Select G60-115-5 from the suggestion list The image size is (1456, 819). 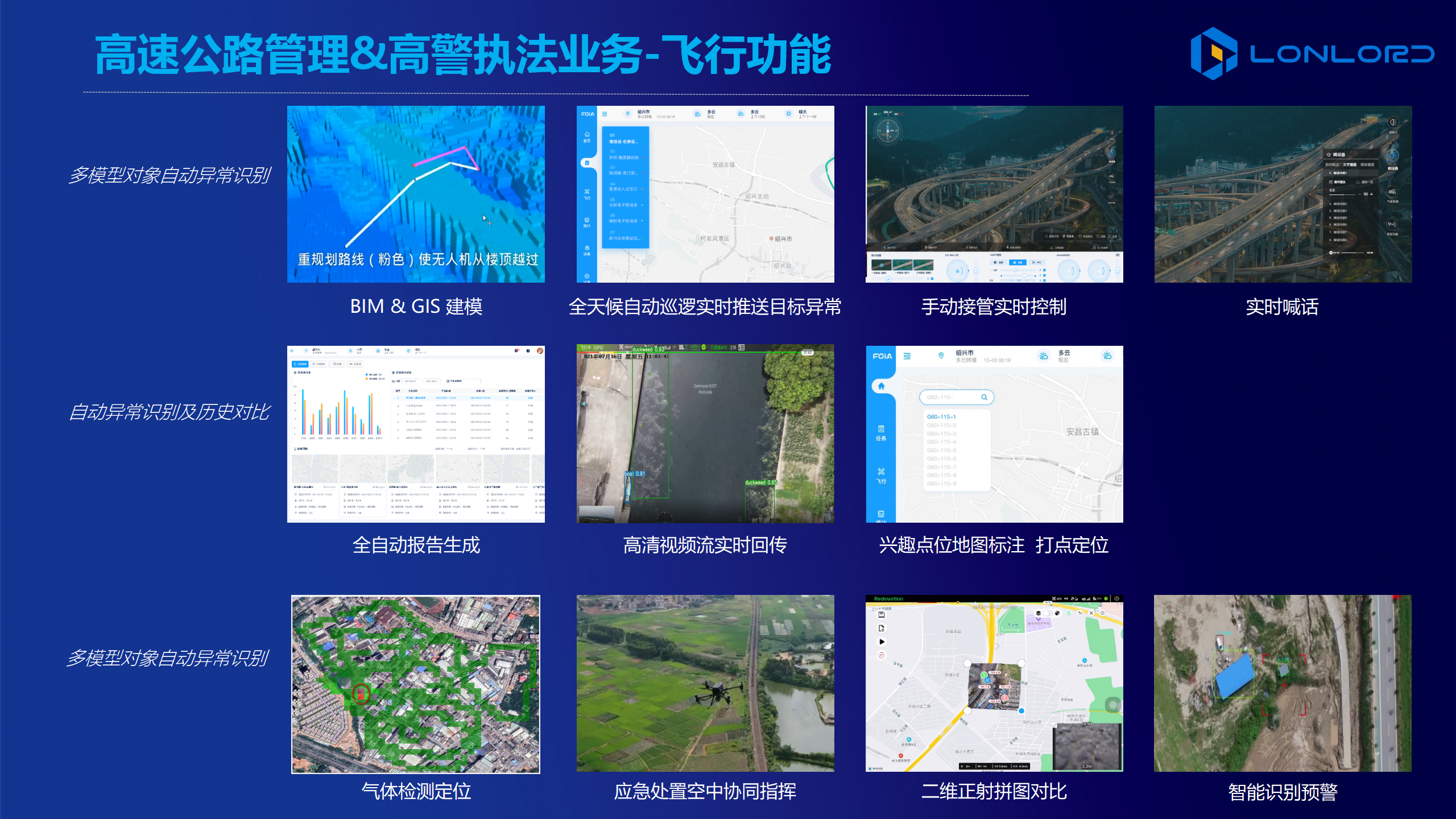[x=941, y=450]
